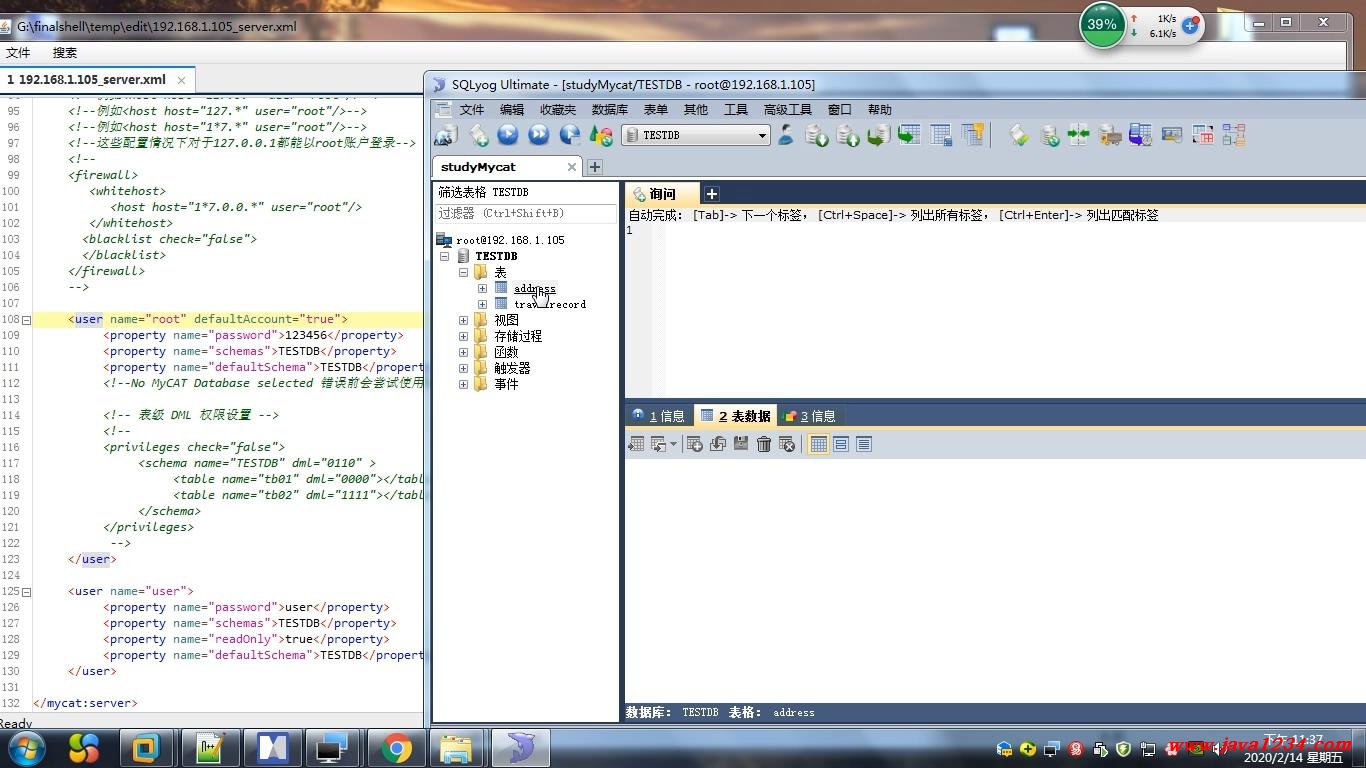Image resolution: width=1366 pixels, height=768 pixels.
Task: Click the export table data icon
Action: [x=635, y=444]
